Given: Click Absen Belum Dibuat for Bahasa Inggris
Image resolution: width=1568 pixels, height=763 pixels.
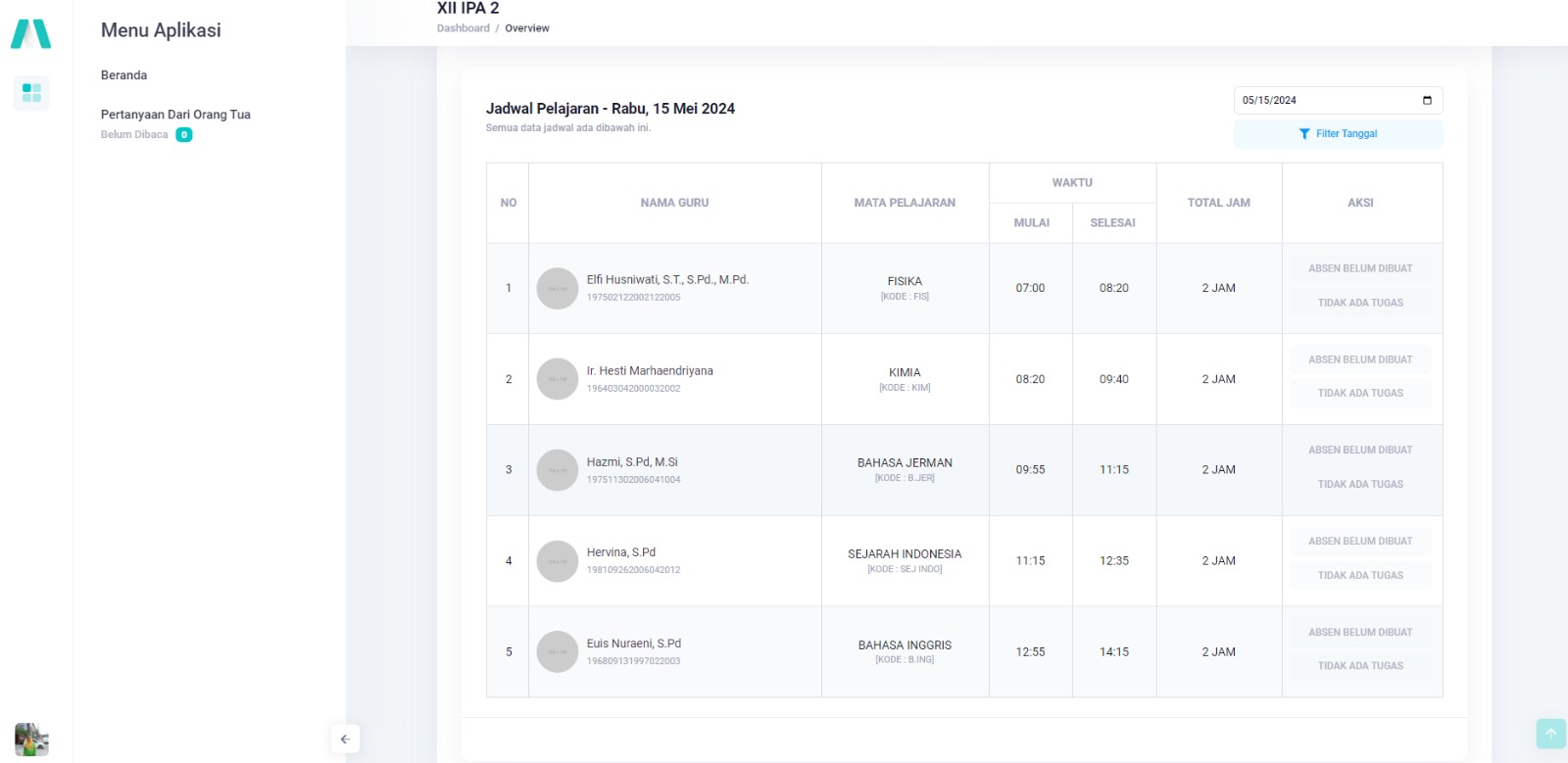Looking at the screenshot, I should 1360,633.
